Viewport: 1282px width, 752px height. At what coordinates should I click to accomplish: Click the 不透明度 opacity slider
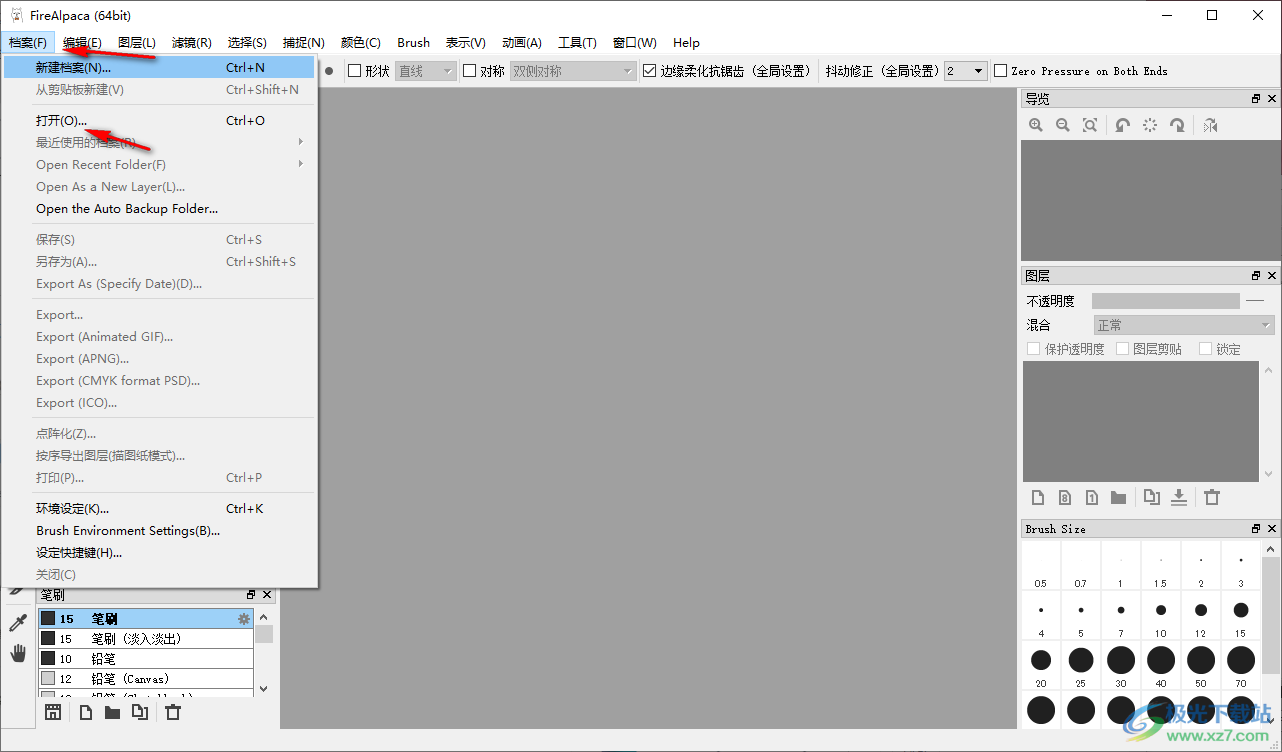1166,301
